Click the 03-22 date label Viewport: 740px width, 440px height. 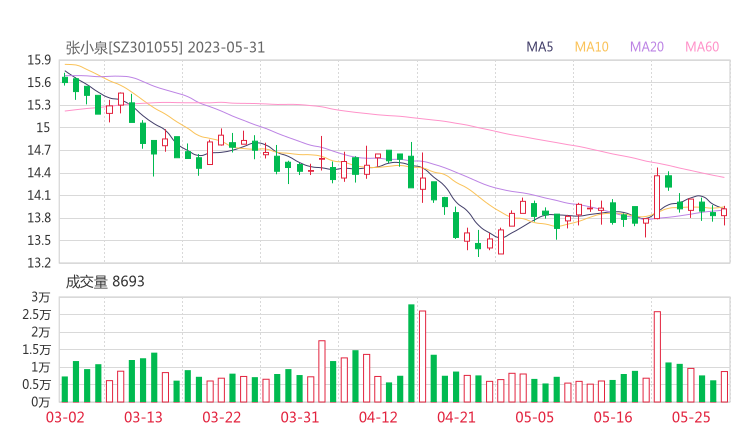tap(221, 417)
